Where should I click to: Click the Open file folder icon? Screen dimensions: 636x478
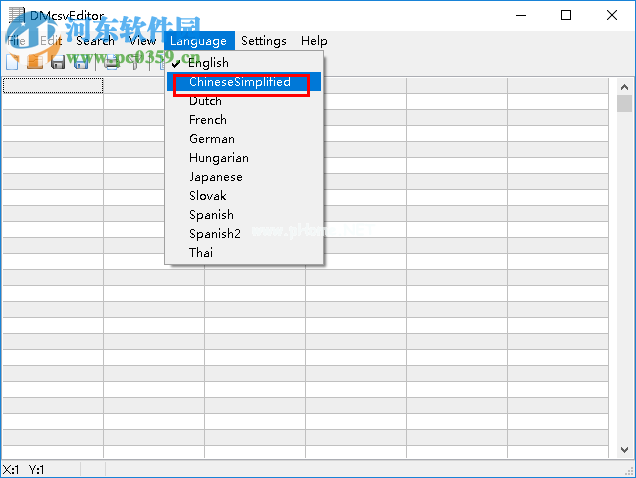point(35,62)
